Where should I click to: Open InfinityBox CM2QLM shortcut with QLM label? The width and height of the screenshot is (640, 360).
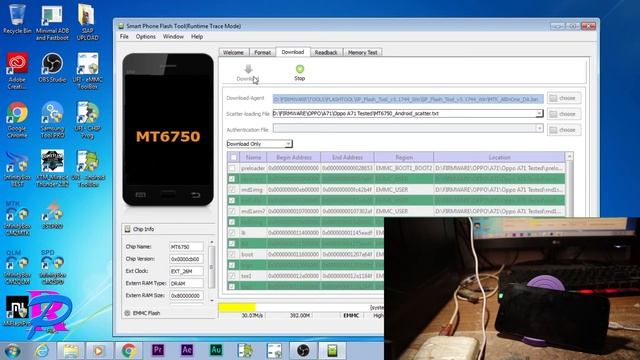pyautogui.click(x=17, y=267)
